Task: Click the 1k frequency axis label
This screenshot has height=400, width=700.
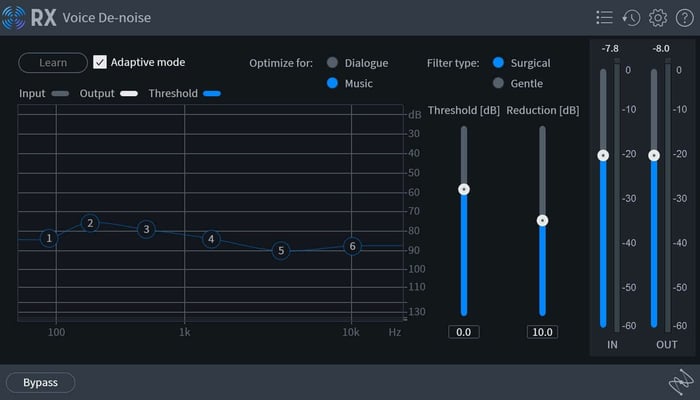Action: coord(184,332)
